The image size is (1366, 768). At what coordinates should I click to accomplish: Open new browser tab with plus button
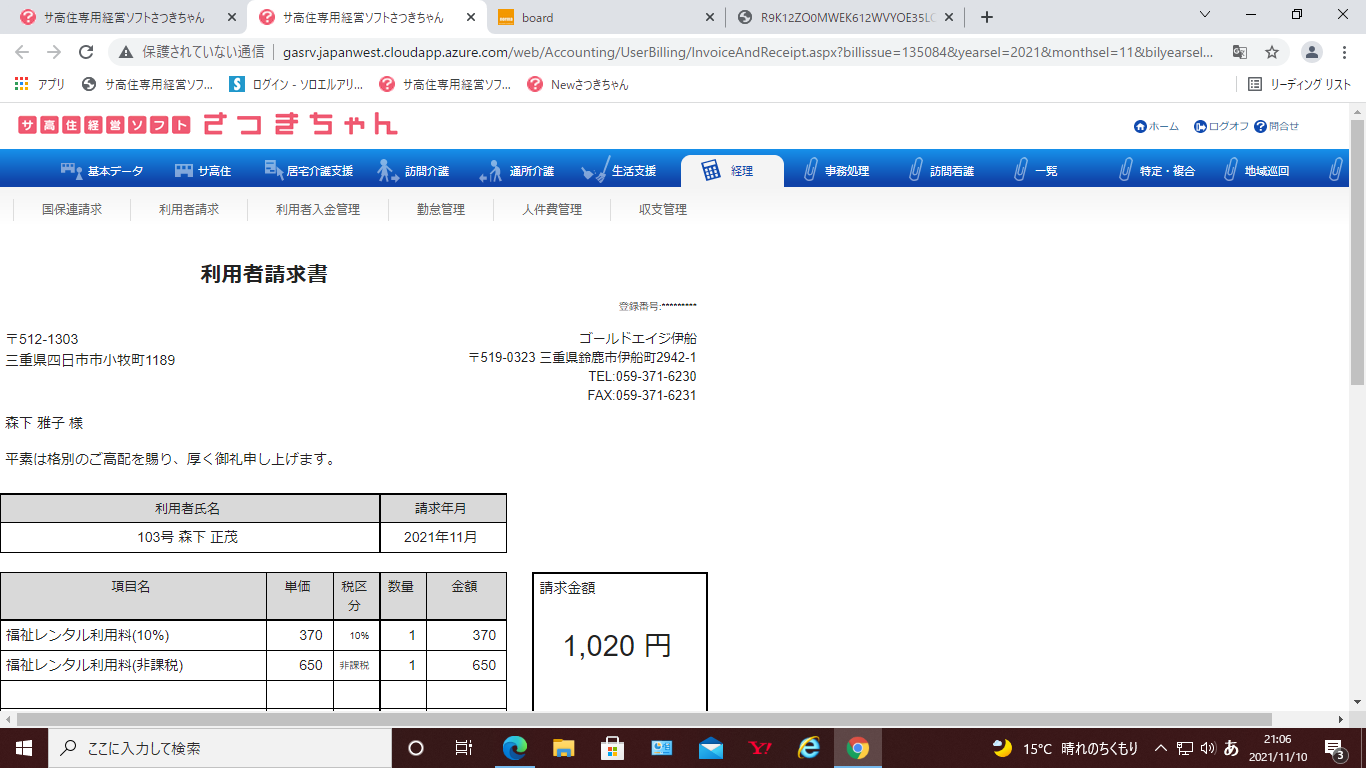[x=987, y=17]
